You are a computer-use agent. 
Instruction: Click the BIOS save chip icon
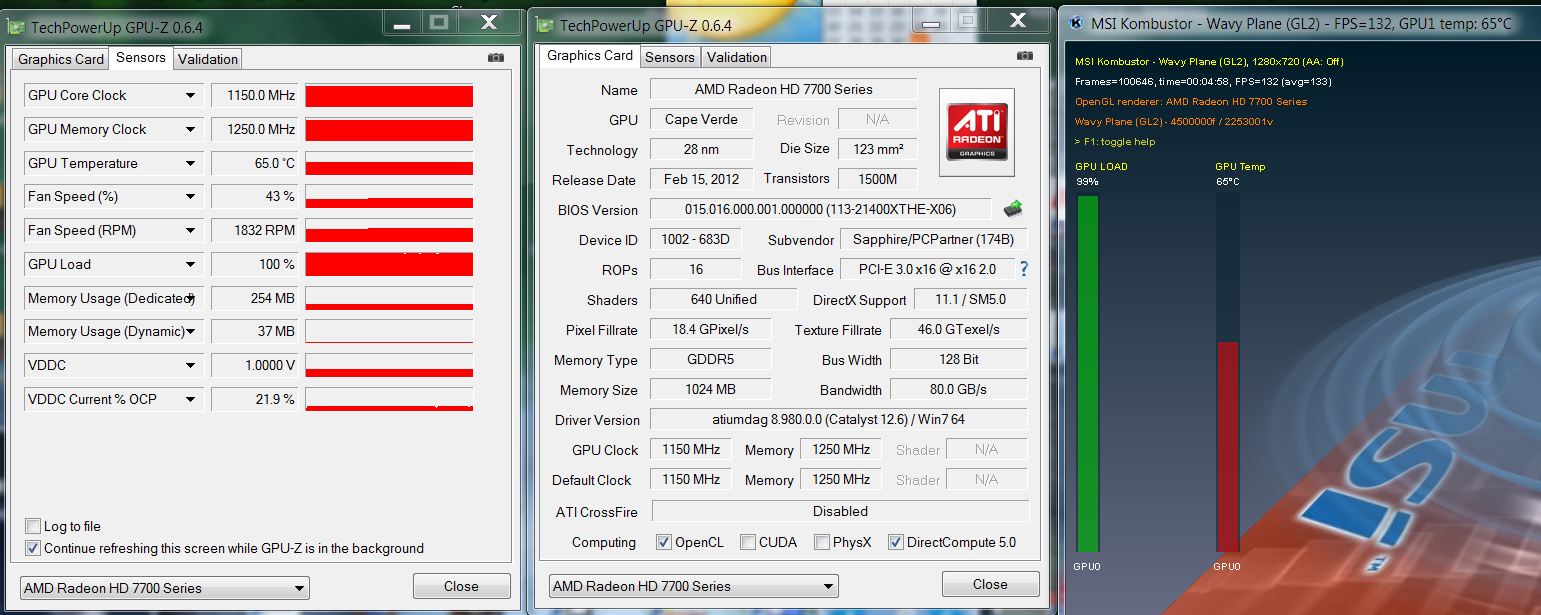1013,209
